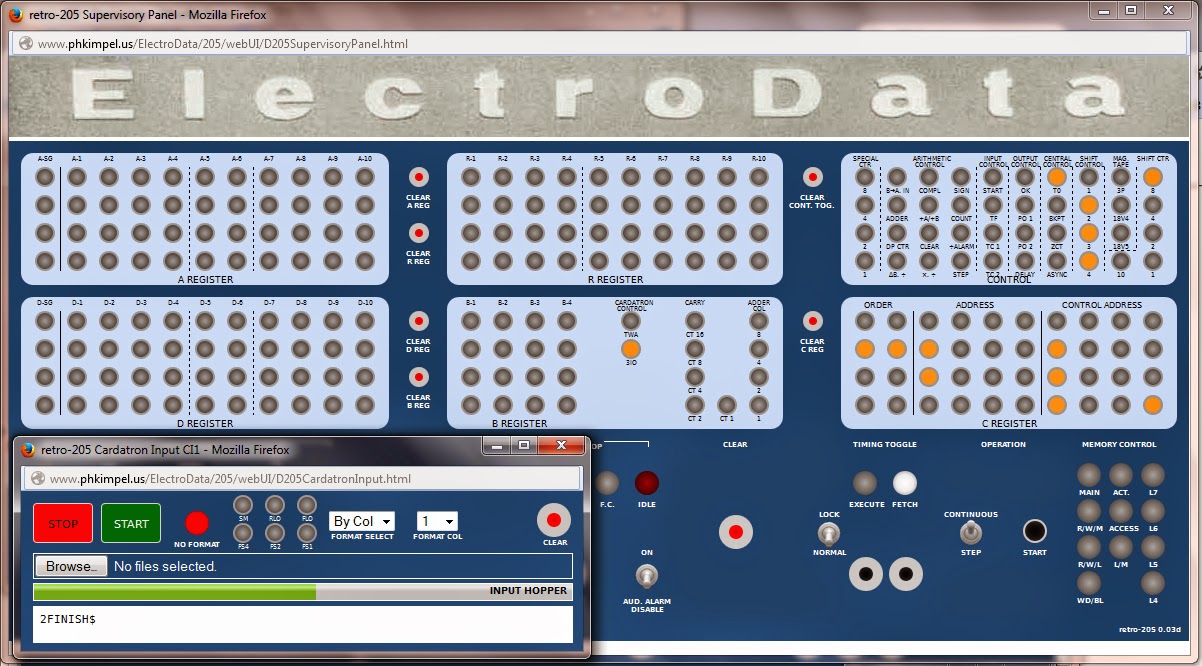Open the FORMAT SELECT dropdown
Image resolution: width=1202 pixels, height=666 pixels.
[362, 521]
